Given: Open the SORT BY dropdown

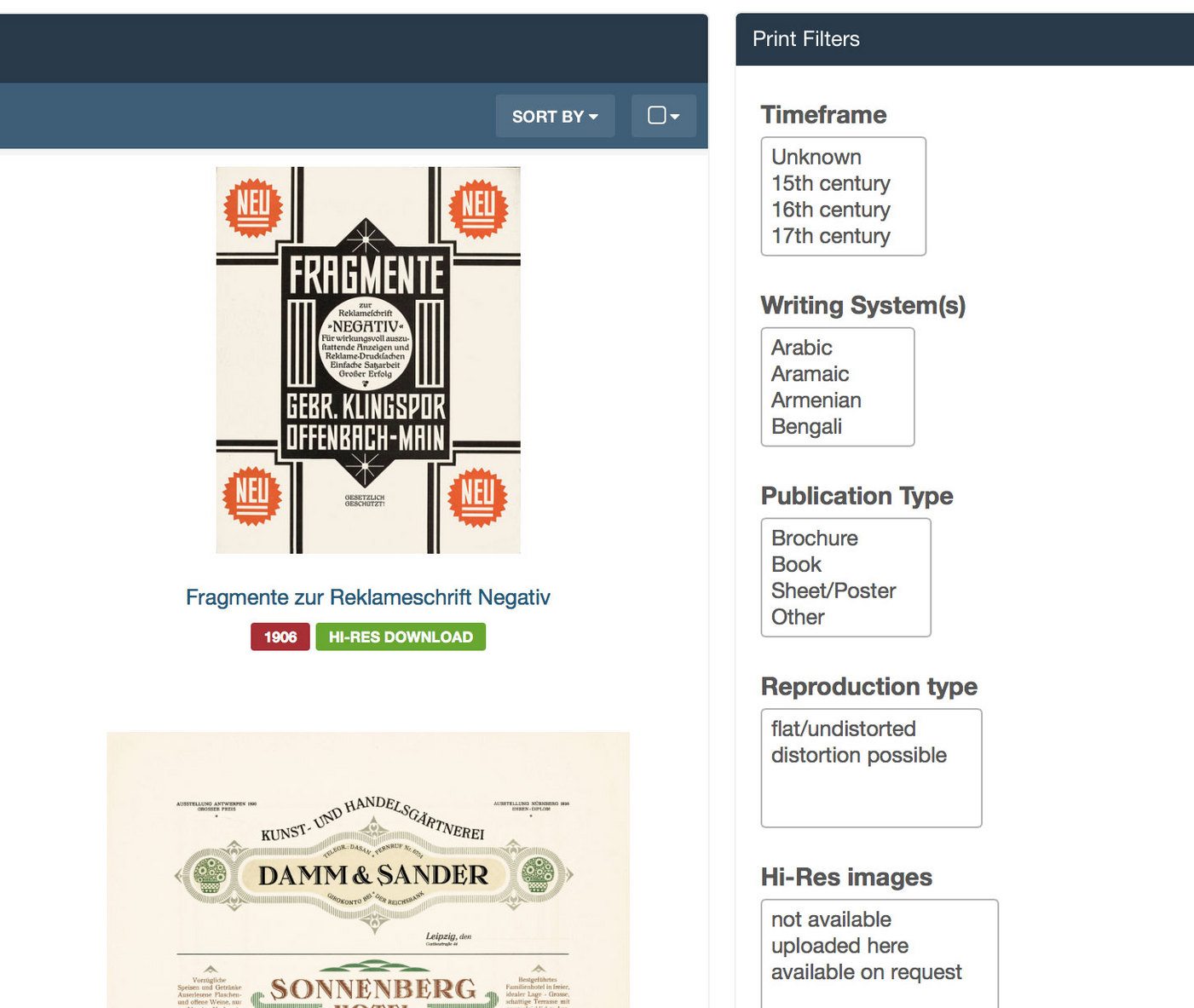Looking at the screenshot, I should (555, 116).
